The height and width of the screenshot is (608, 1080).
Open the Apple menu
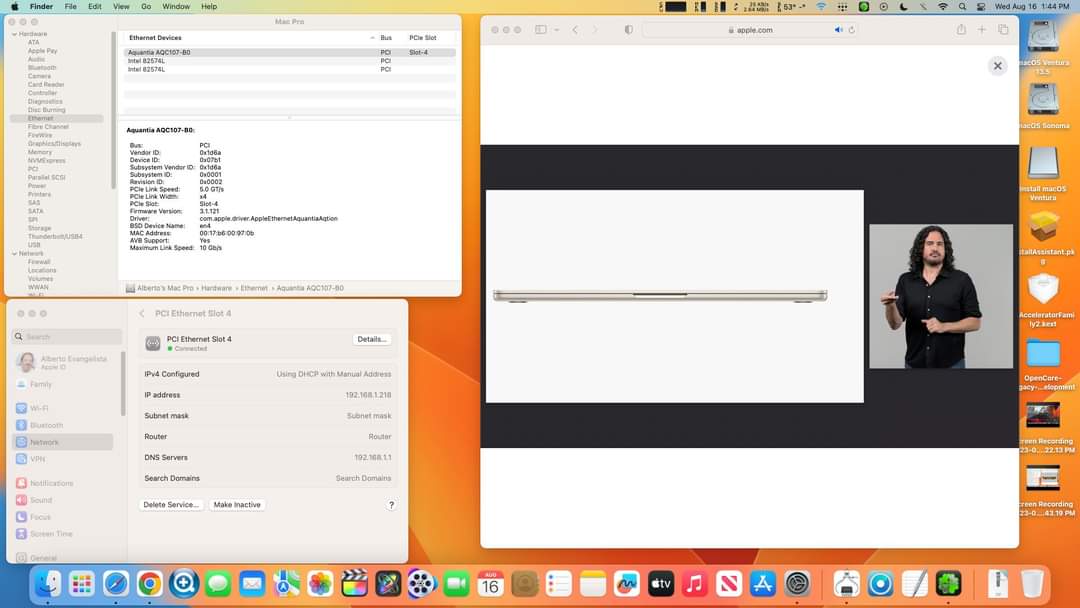(14, 6)
